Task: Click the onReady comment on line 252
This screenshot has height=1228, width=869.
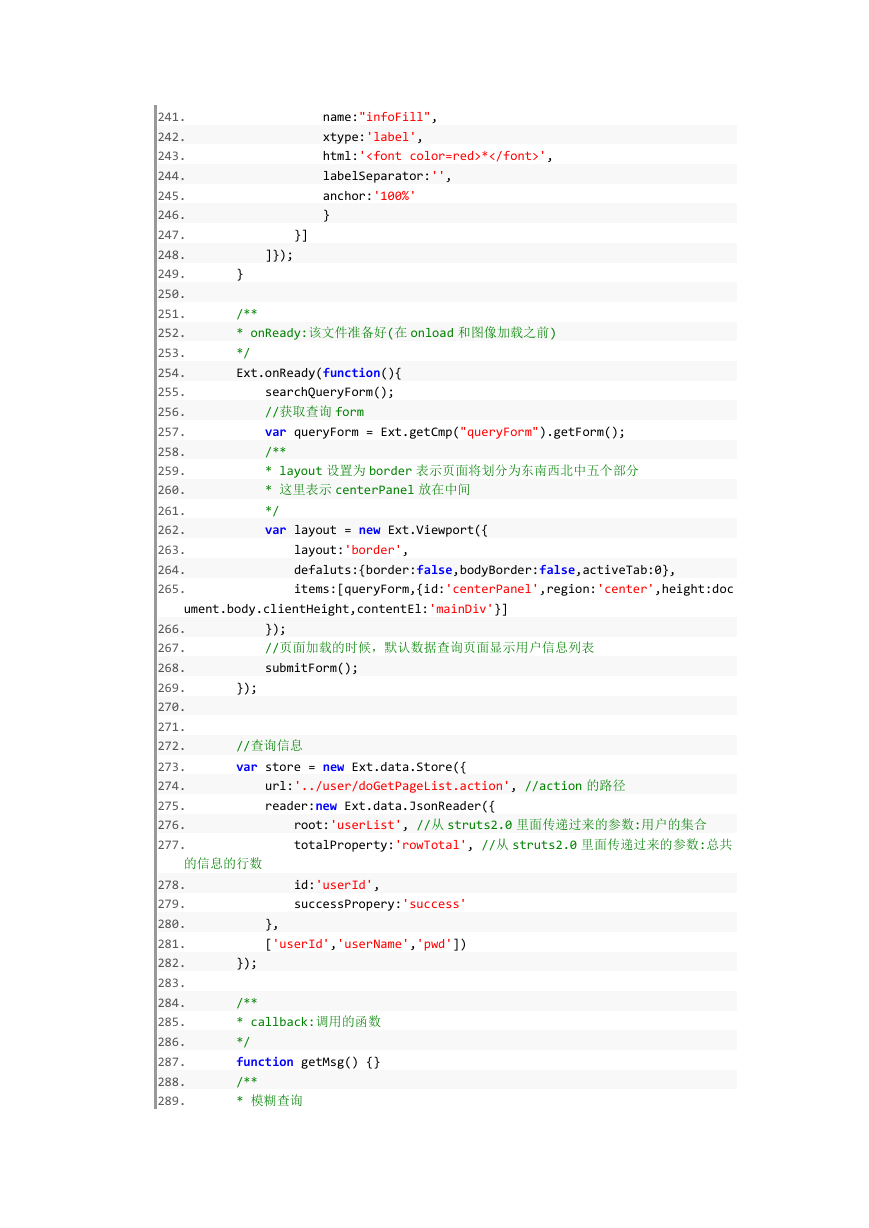Action: 396,333
